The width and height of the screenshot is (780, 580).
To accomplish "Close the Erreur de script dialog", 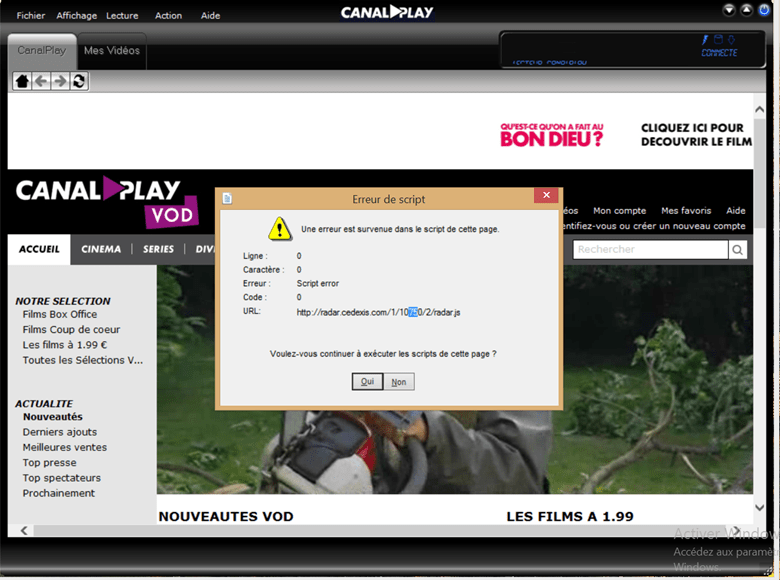I will (x=545, y=198).
